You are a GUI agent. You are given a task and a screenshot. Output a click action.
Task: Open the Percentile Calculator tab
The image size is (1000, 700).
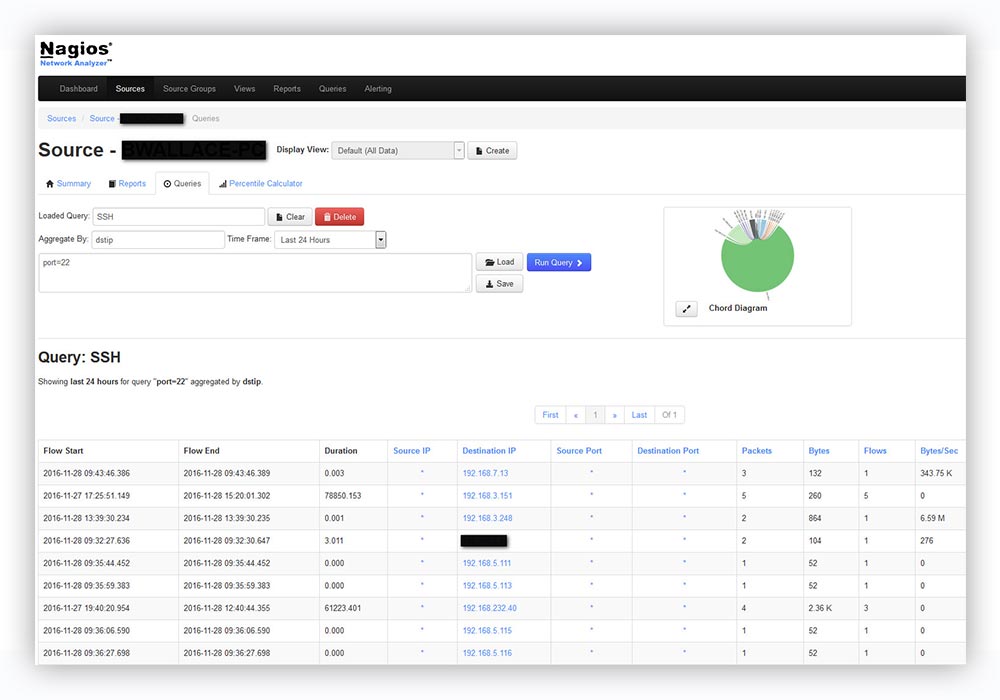(261, 184)
